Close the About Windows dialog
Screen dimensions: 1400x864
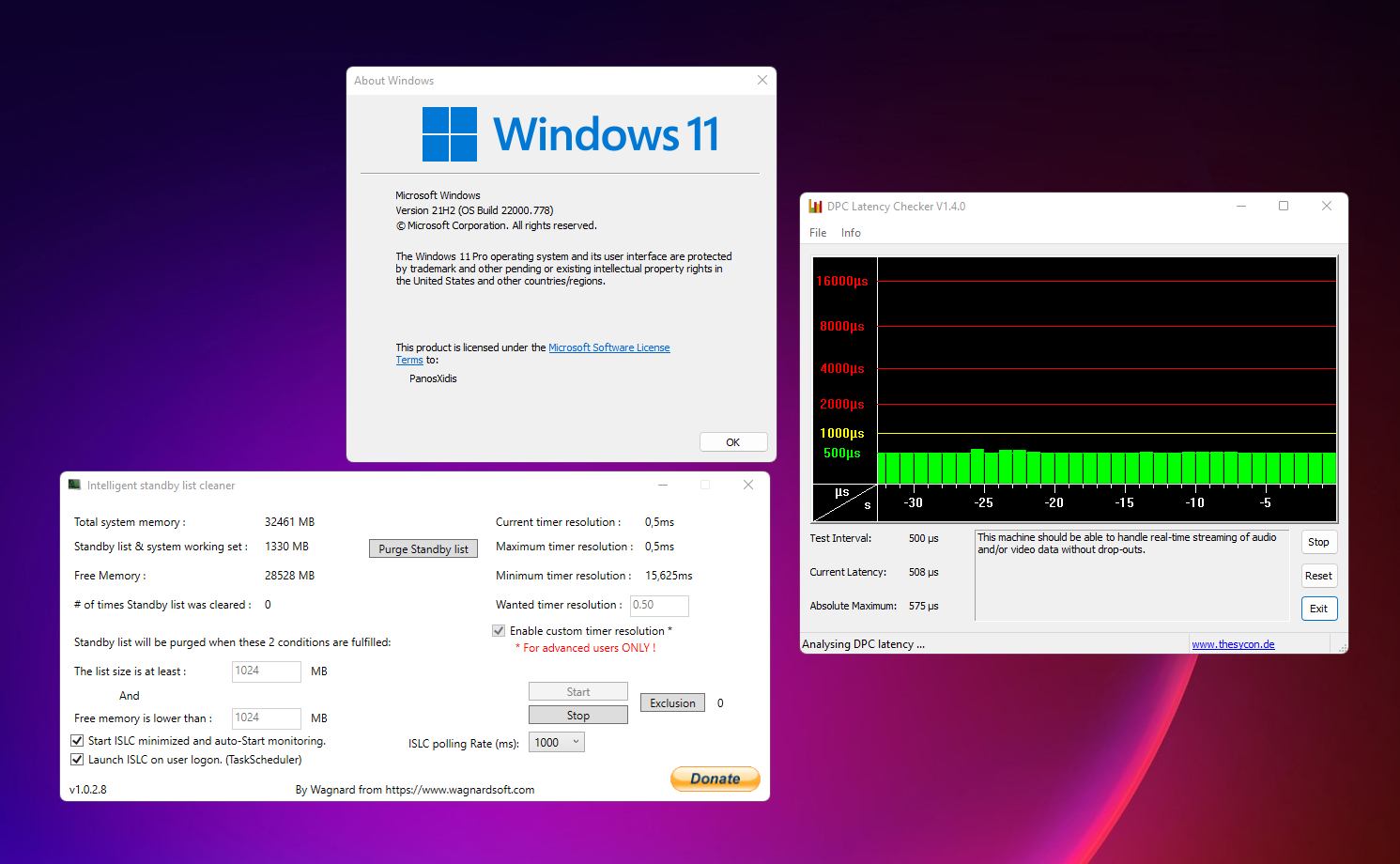[762, 80]
